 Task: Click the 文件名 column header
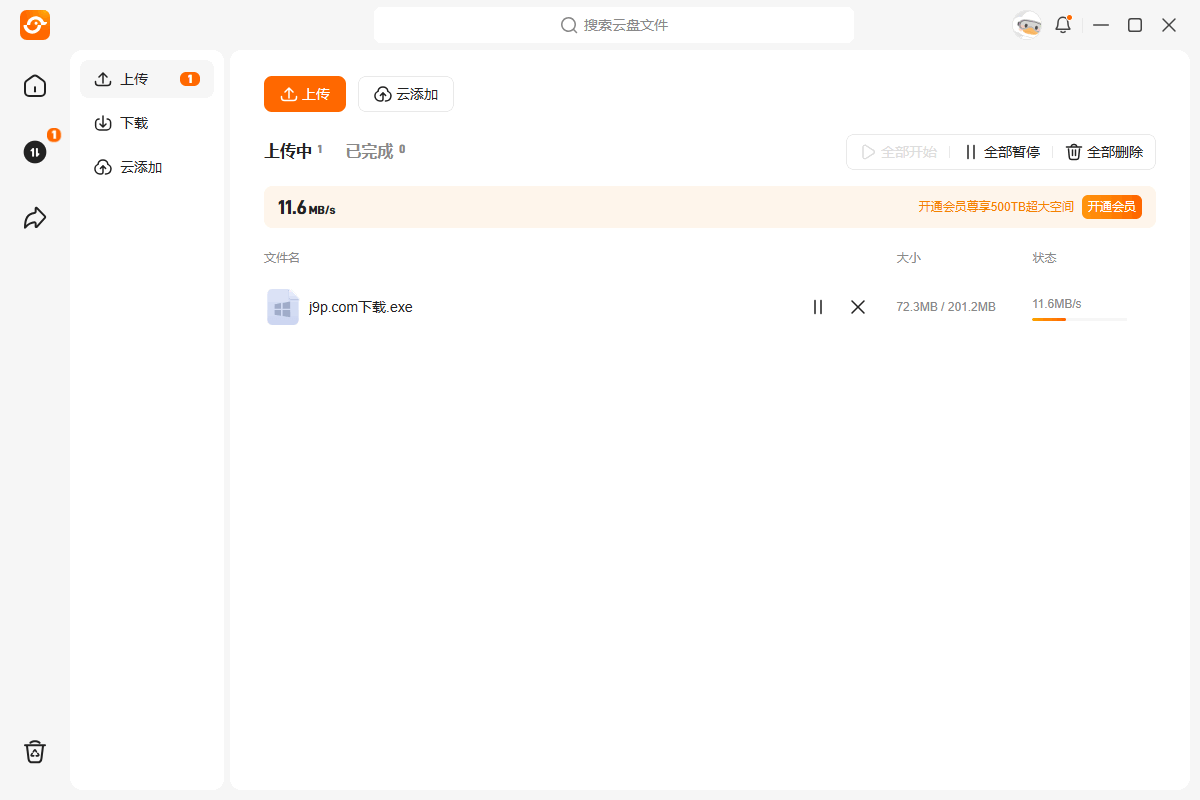coord(282,258)
